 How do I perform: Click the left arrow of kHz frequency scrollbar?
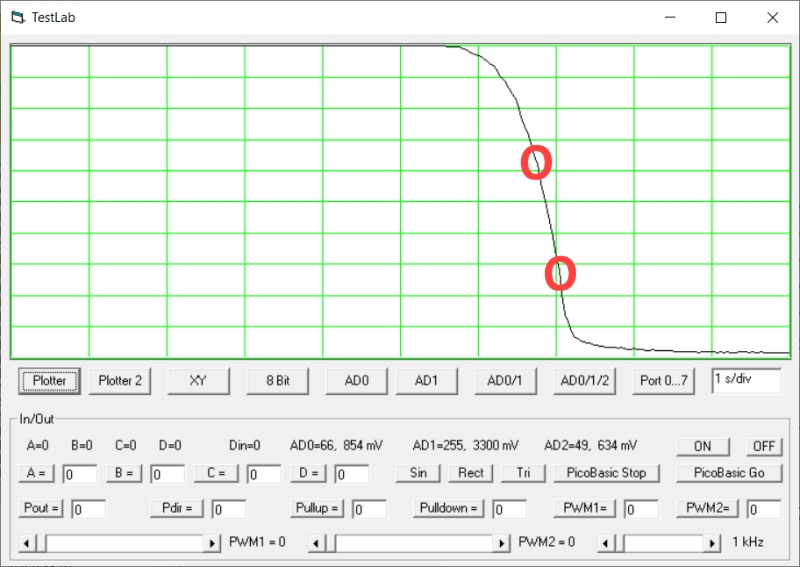[x=606, y=542]
